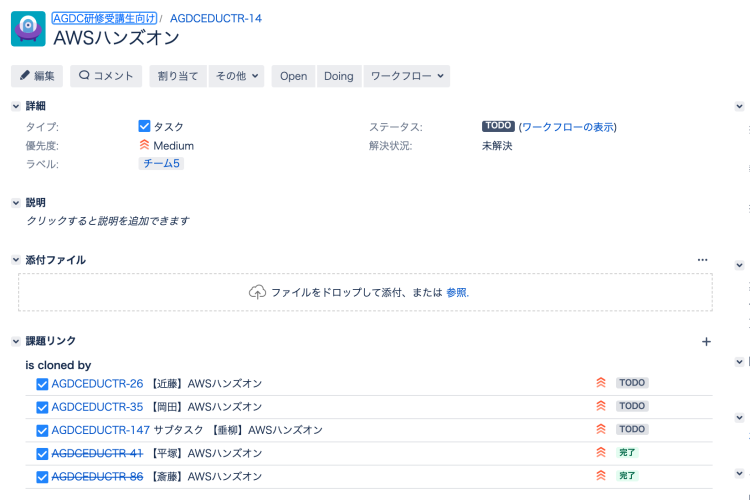Click priority icon on the AGDCEDUCTR-147 row
The image size is (750, 500).
tap(601, 429)
